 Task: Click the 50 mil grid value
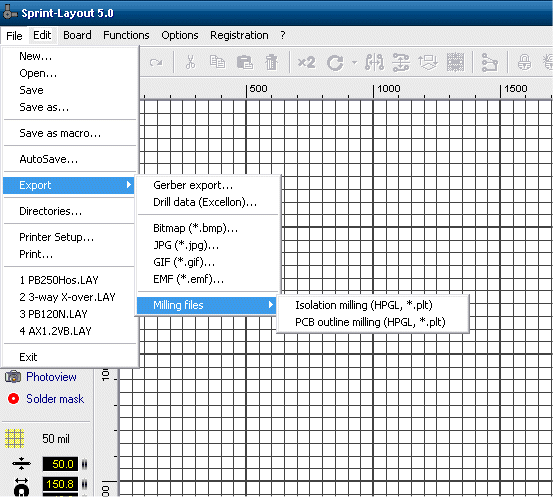[x=56, y=439]
